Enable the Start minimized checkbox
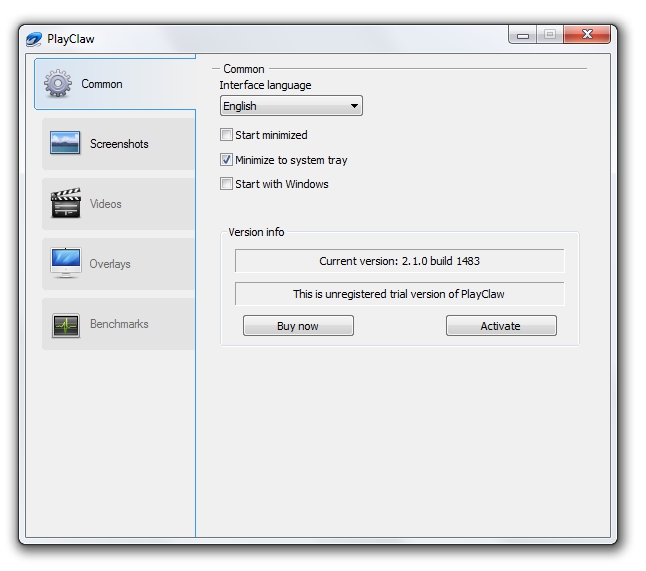Viewport: 646px width, 571px height. [x=226, y=135]
